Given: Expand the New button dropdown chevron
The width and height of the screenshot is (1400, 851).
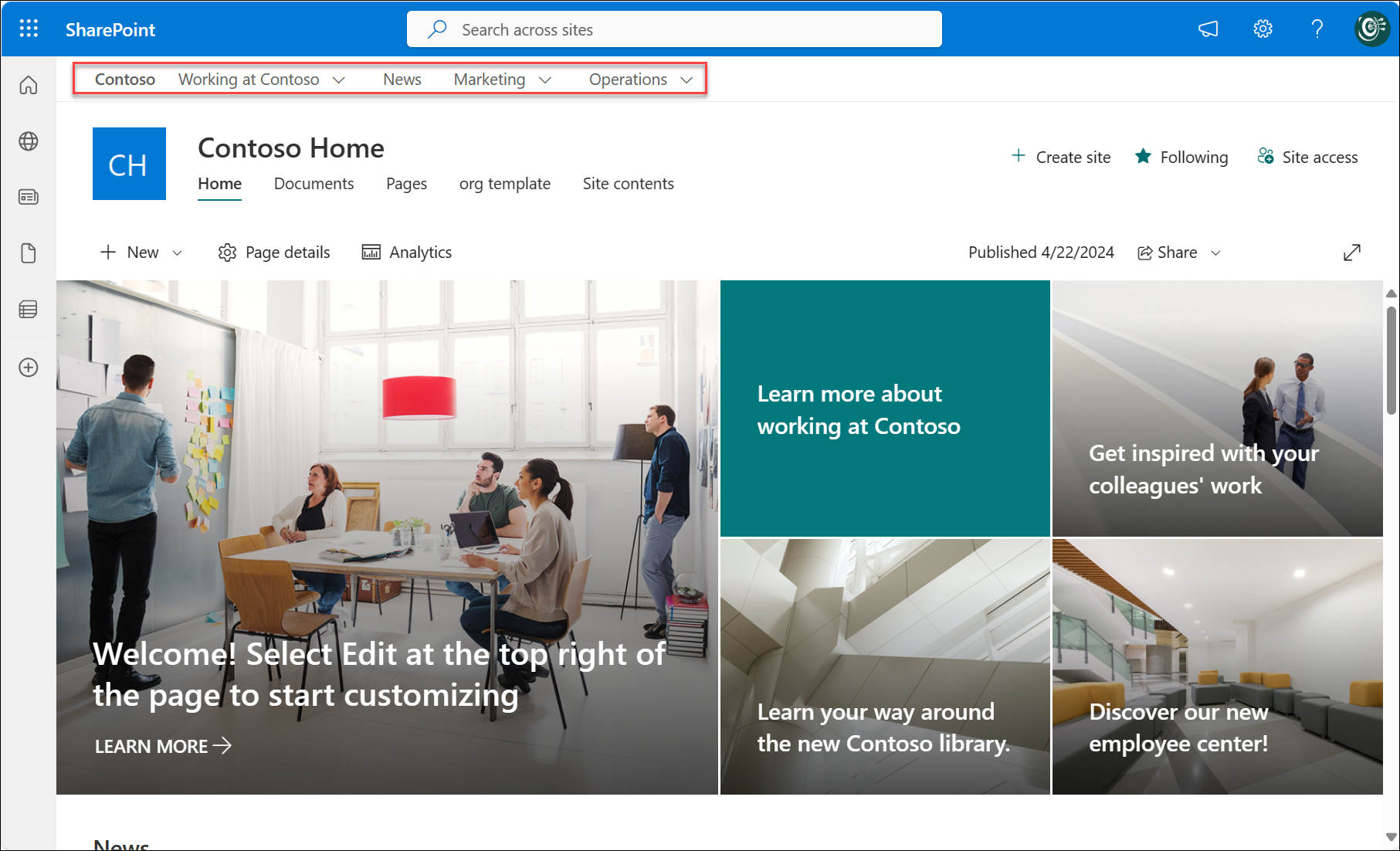Looking at the screenshot, I should click(178, 253).
